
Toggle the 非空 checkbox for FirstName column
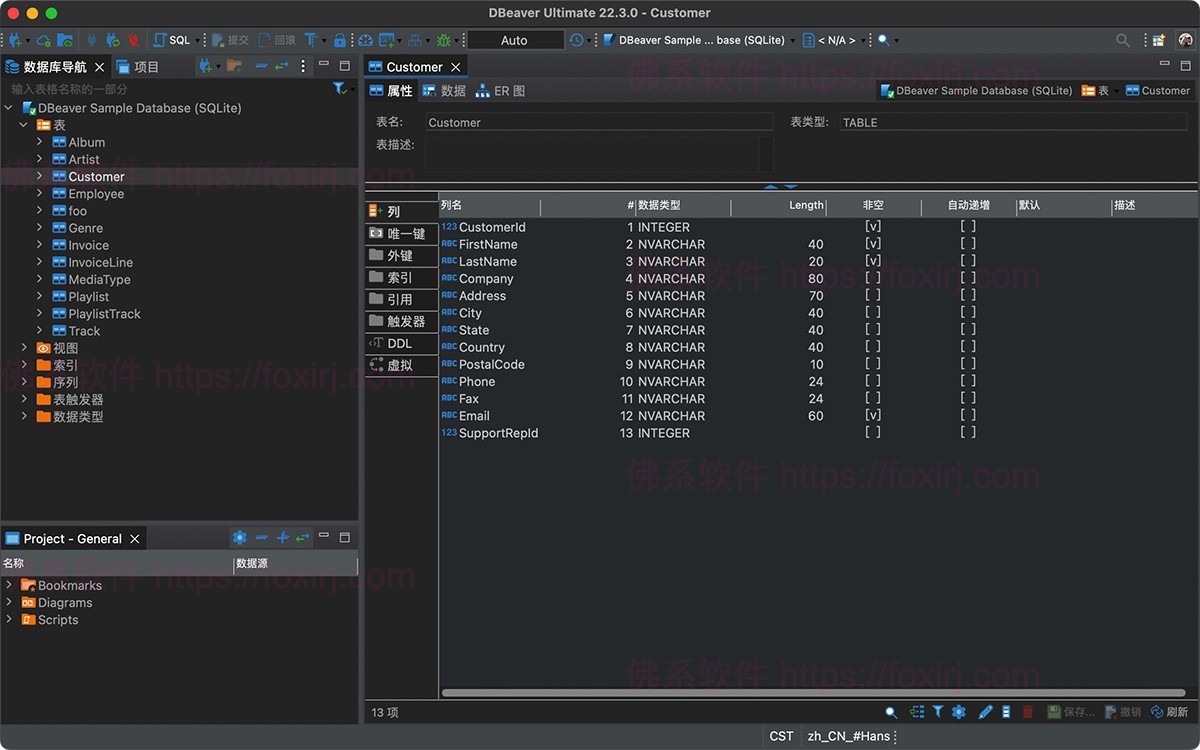point(873,244)
